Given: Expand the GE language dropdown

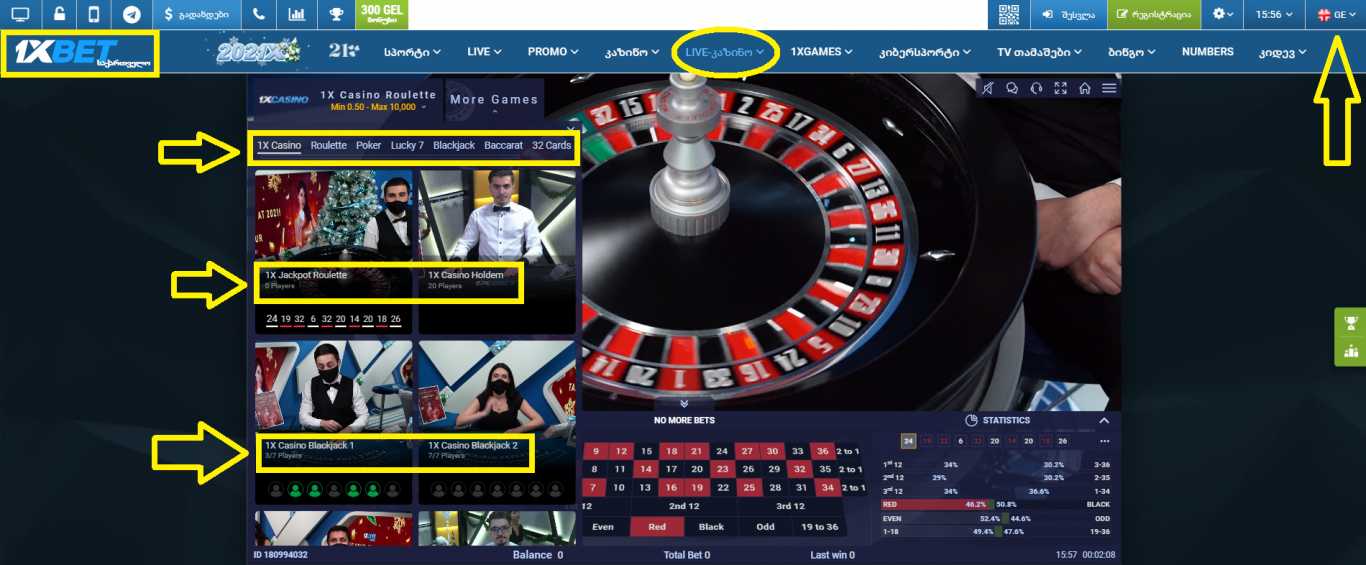Looking at the screenshot, I should [1336, 15].
